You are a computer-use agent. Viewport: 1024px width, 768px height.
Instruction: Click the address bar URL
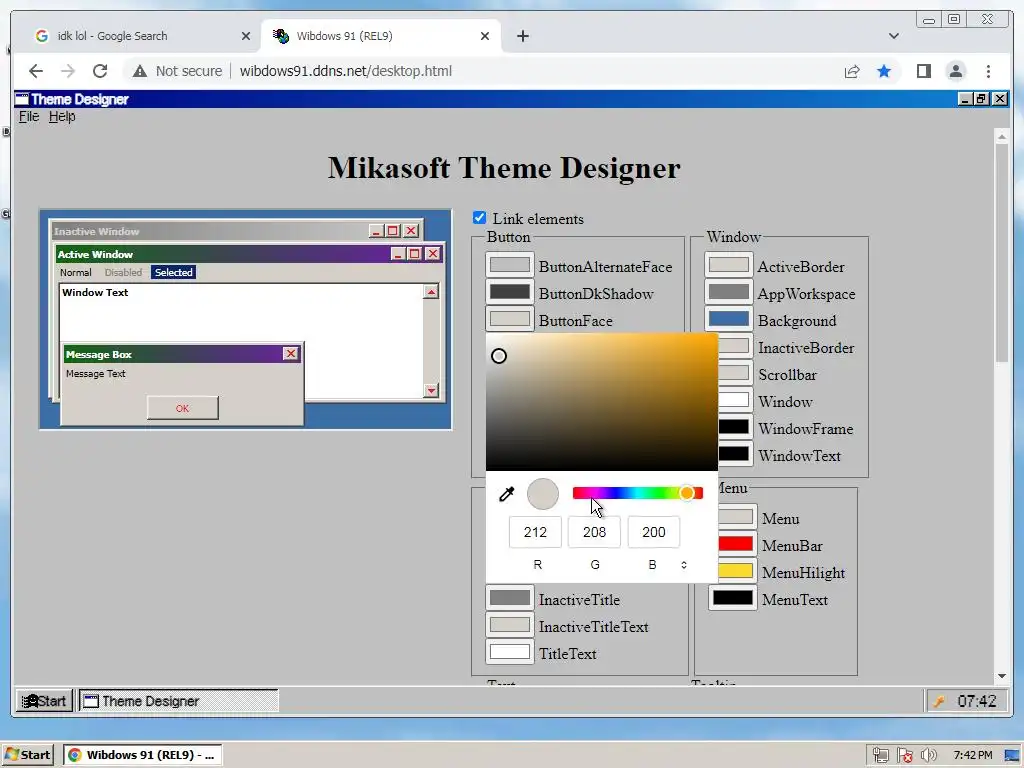[x=345, y=71]
